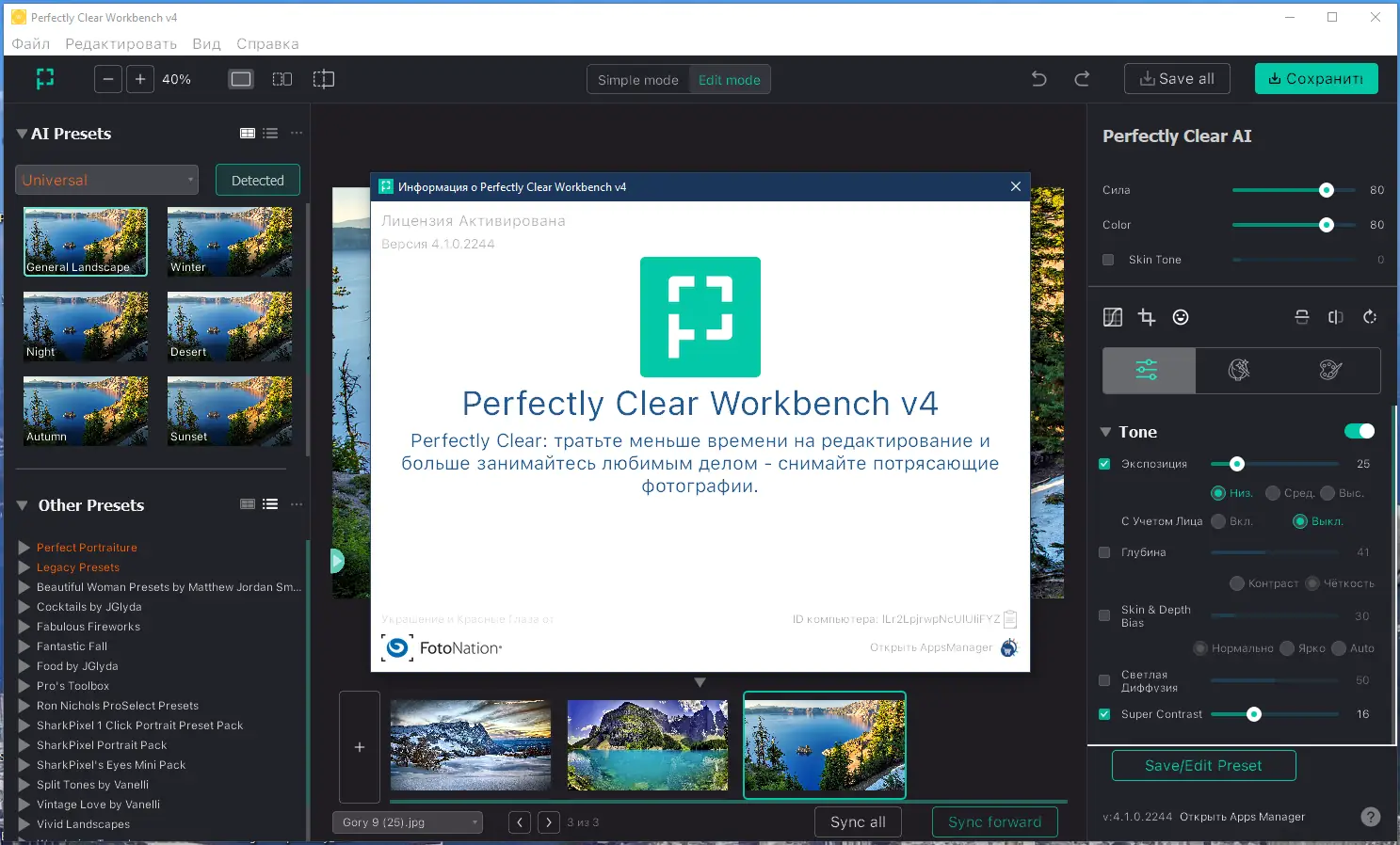
Task: Show AI Presets as thumbnail grid
Action: point(248,134)
